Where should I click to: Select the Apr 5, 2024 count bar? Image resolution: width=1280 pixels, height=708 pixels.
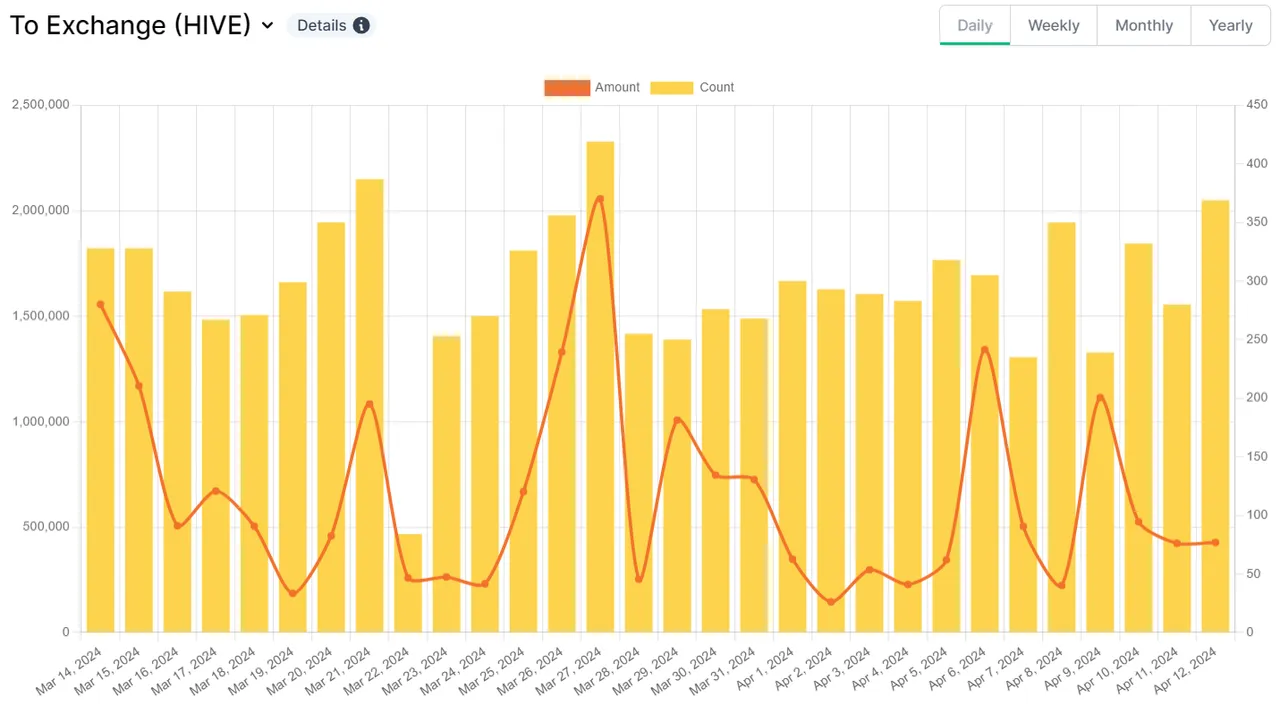point(946,446)
